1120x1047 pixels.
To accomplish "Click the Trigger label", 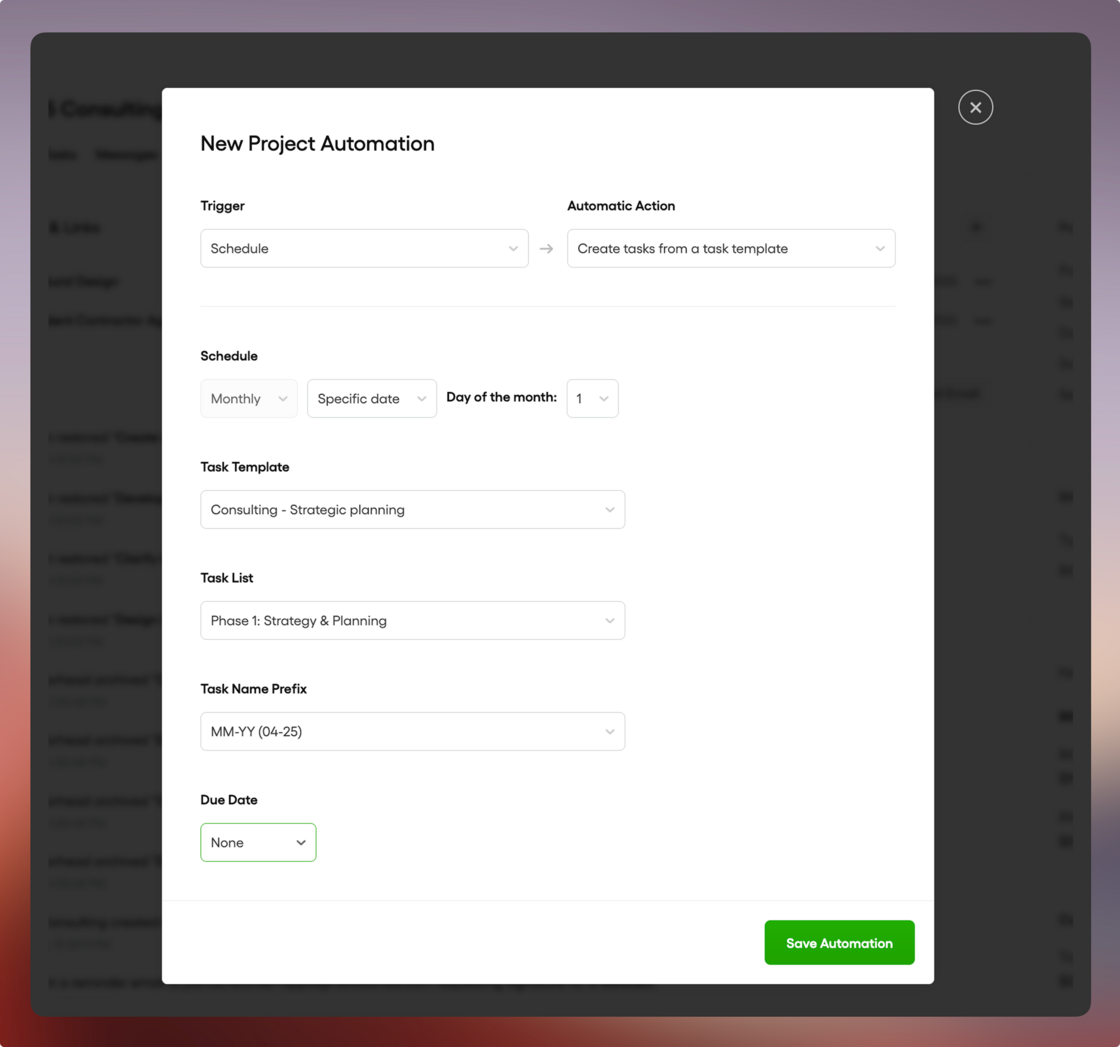I will [222, 206].
